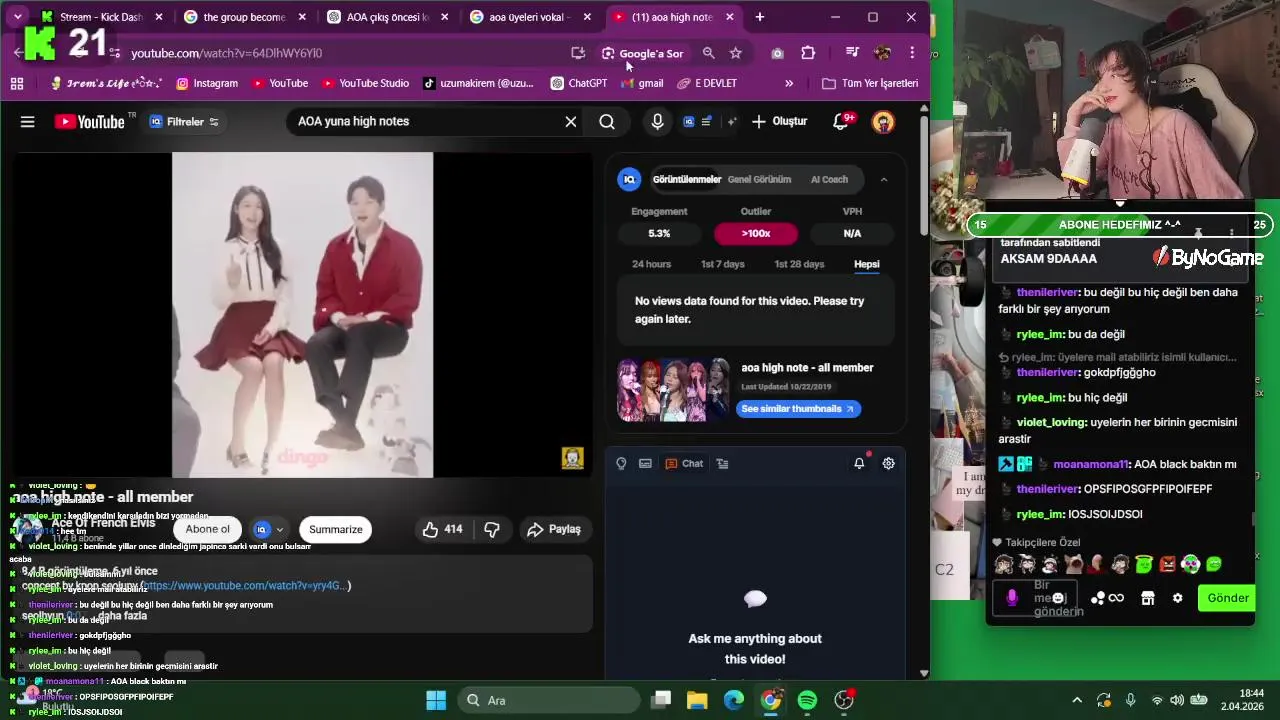Select the 1st 28 days range
The image size is (1280, 720).
click(799, 264)
